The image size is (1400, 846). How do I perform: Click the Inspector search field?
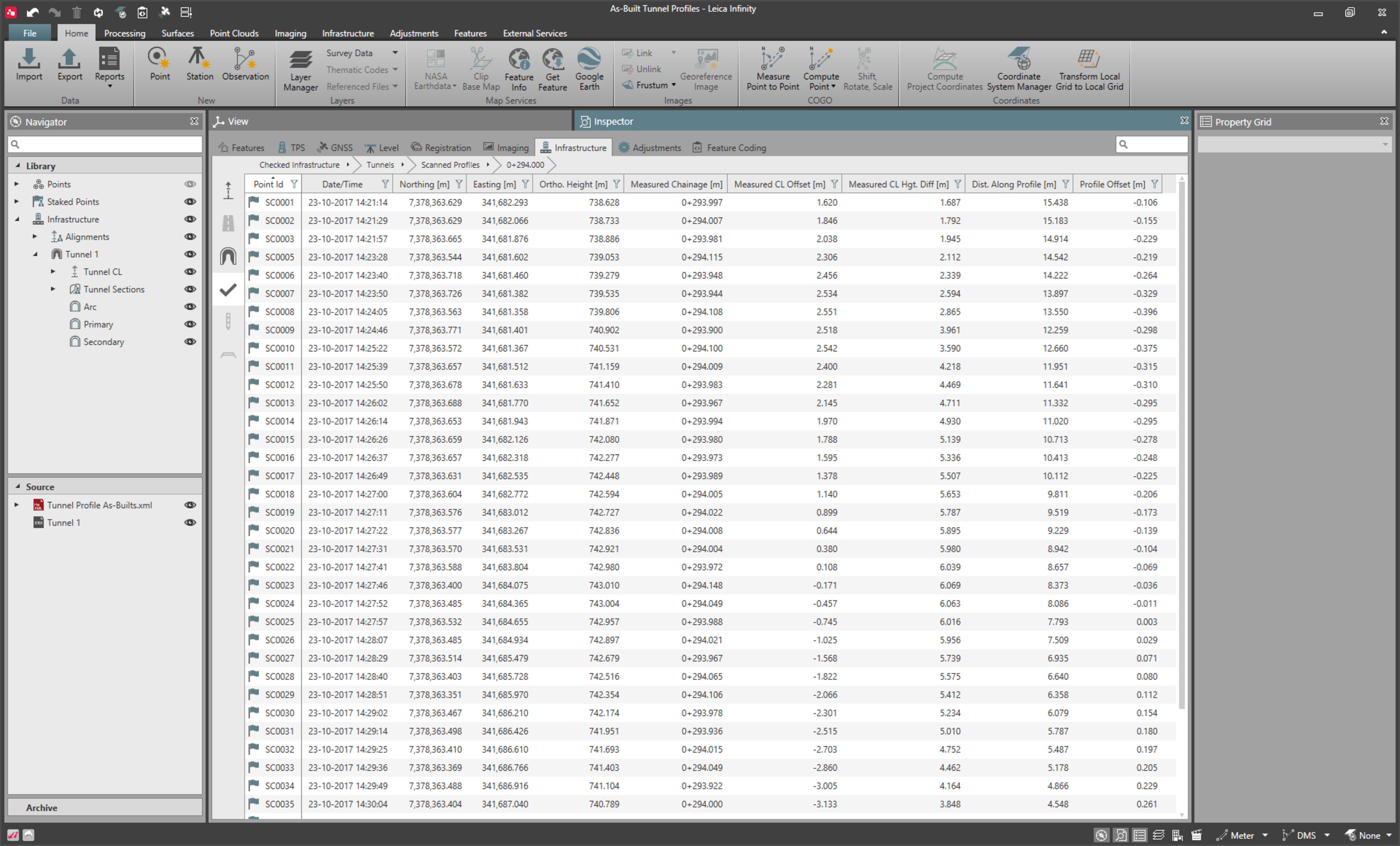click(1152, 144)
